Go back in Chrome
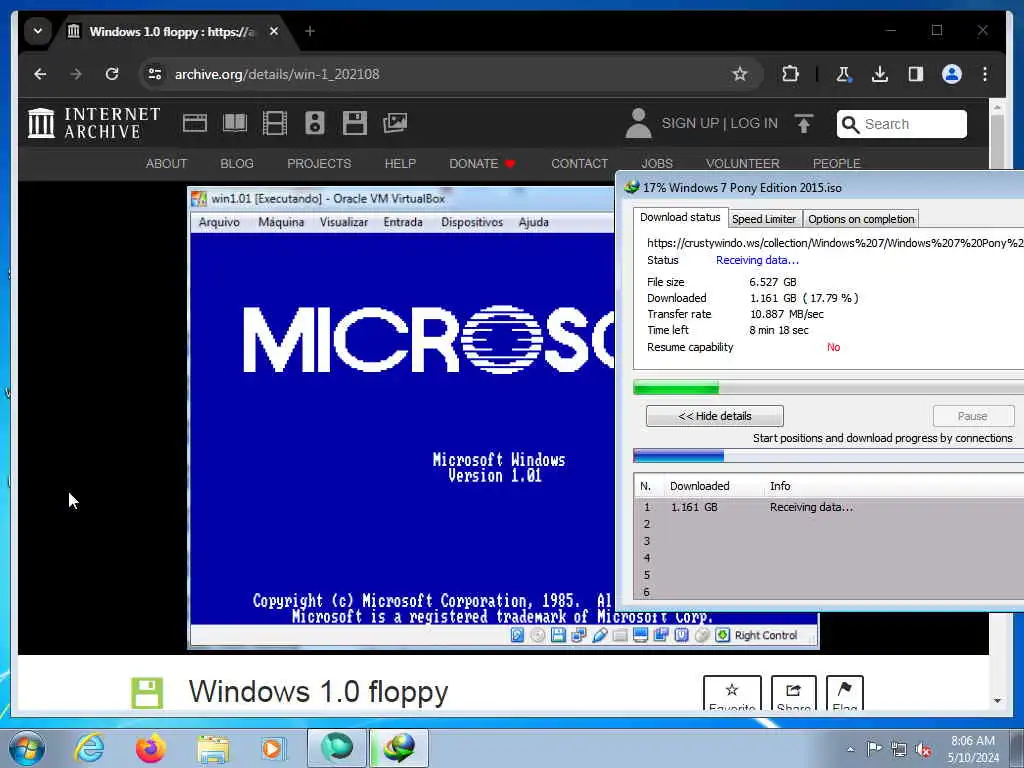Image resolution: width=1024 pixels, height=768 pixels. click(40, 74)
